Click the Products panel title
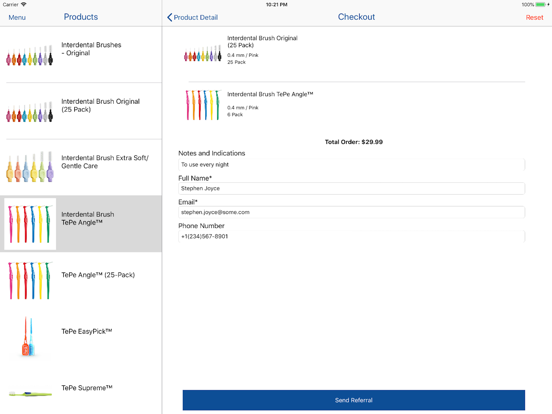 (81, 17)
